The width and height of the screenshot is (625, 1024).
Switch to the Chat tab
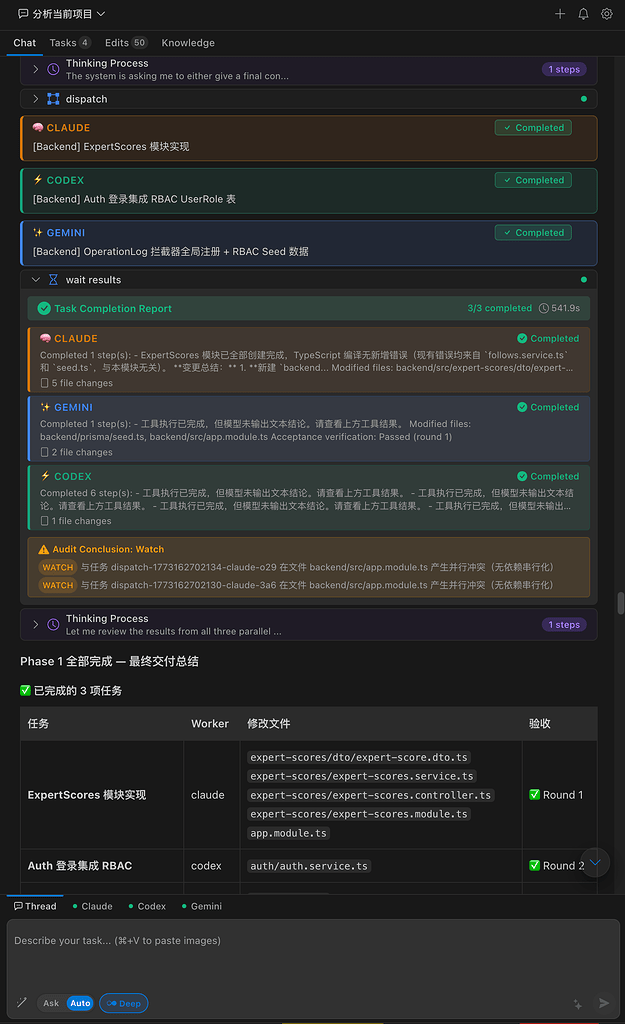[x=24, y=42]
